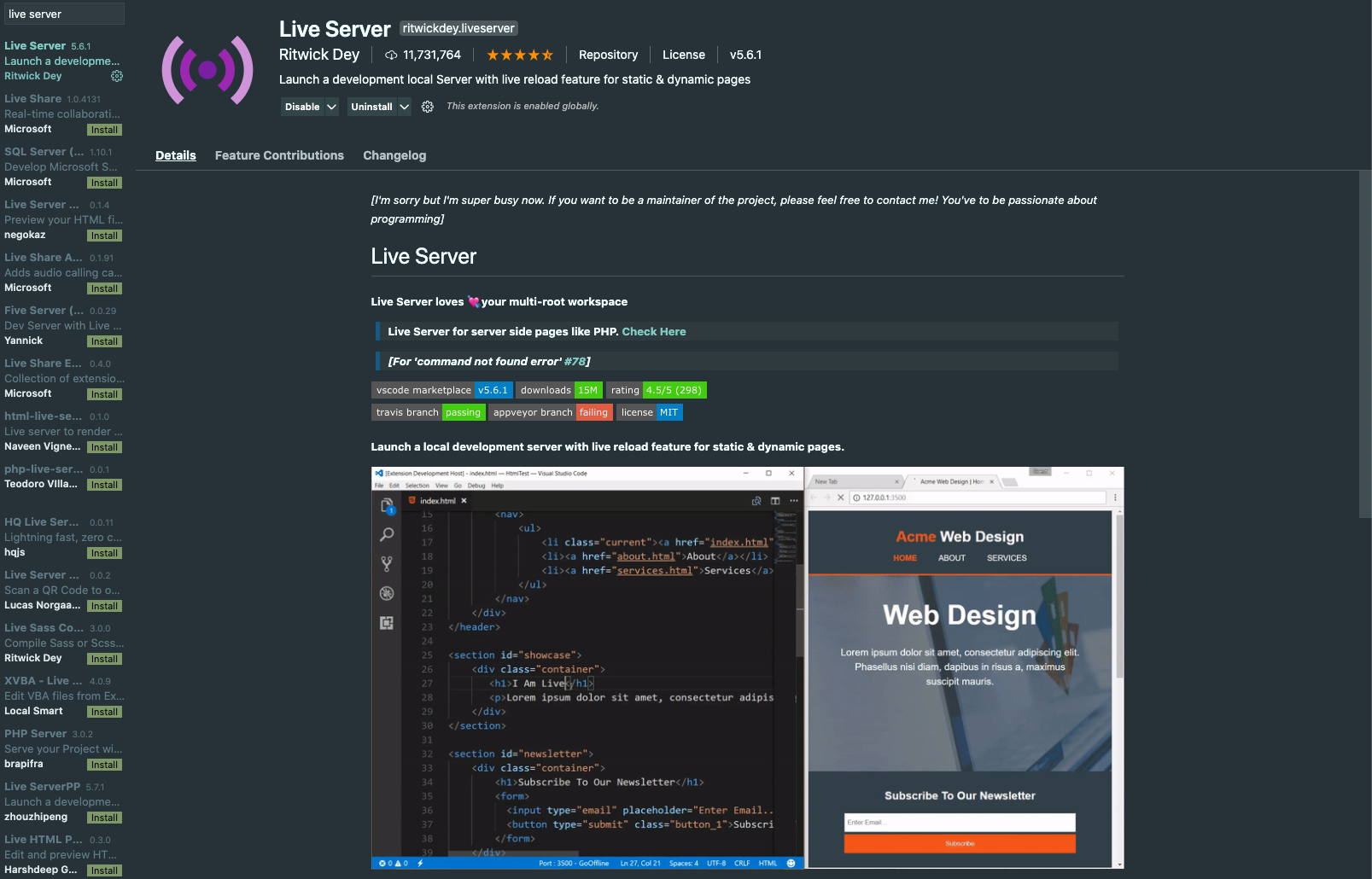Click 'This extension is enabled globally' text

(523, 107)
